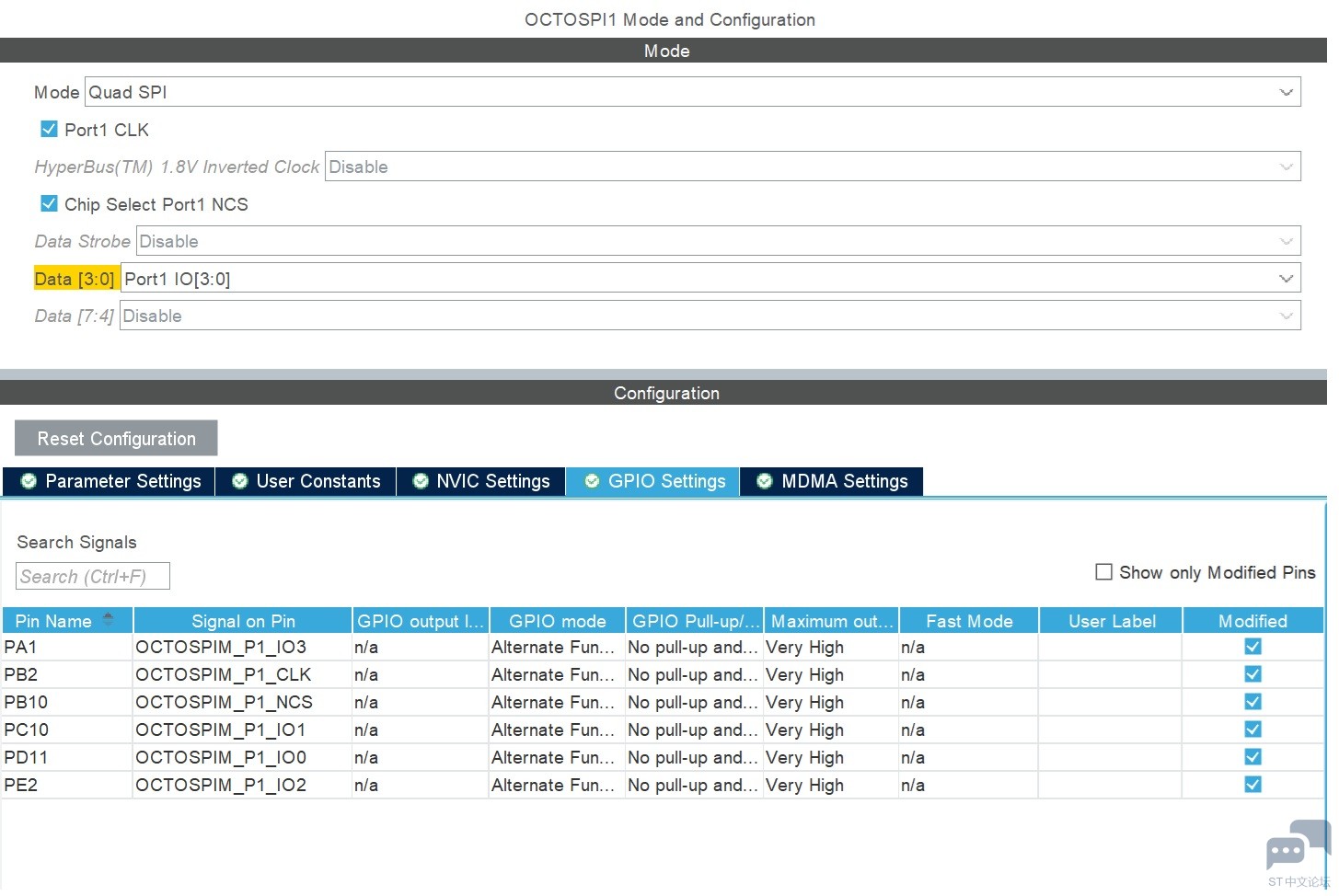
Task: Select the PC10 pin name cell
Action: [x=67, y=729]
